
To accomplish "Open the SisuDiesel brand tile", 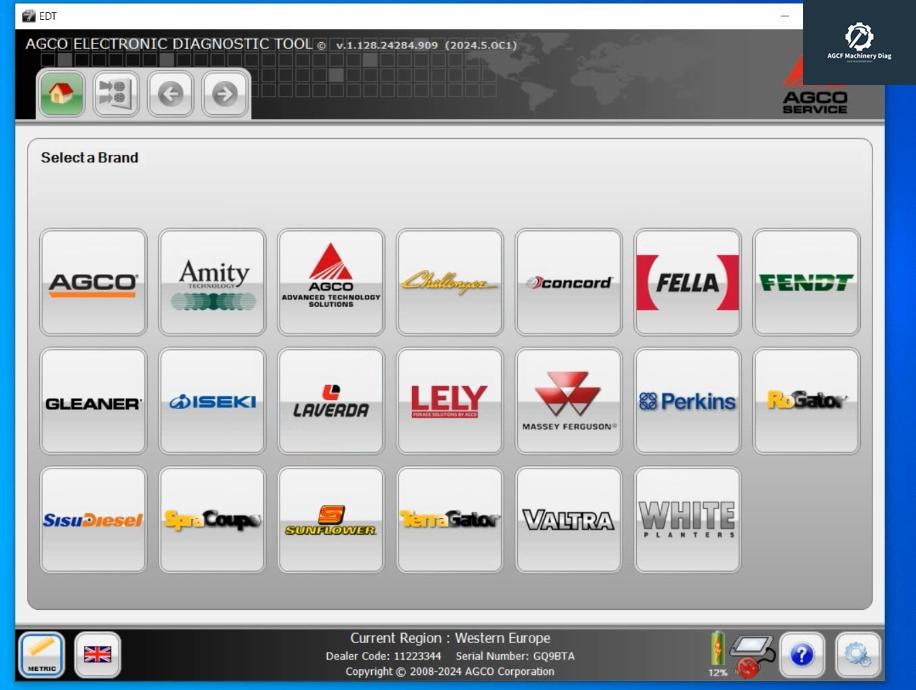I will click(x=93, y=520).
